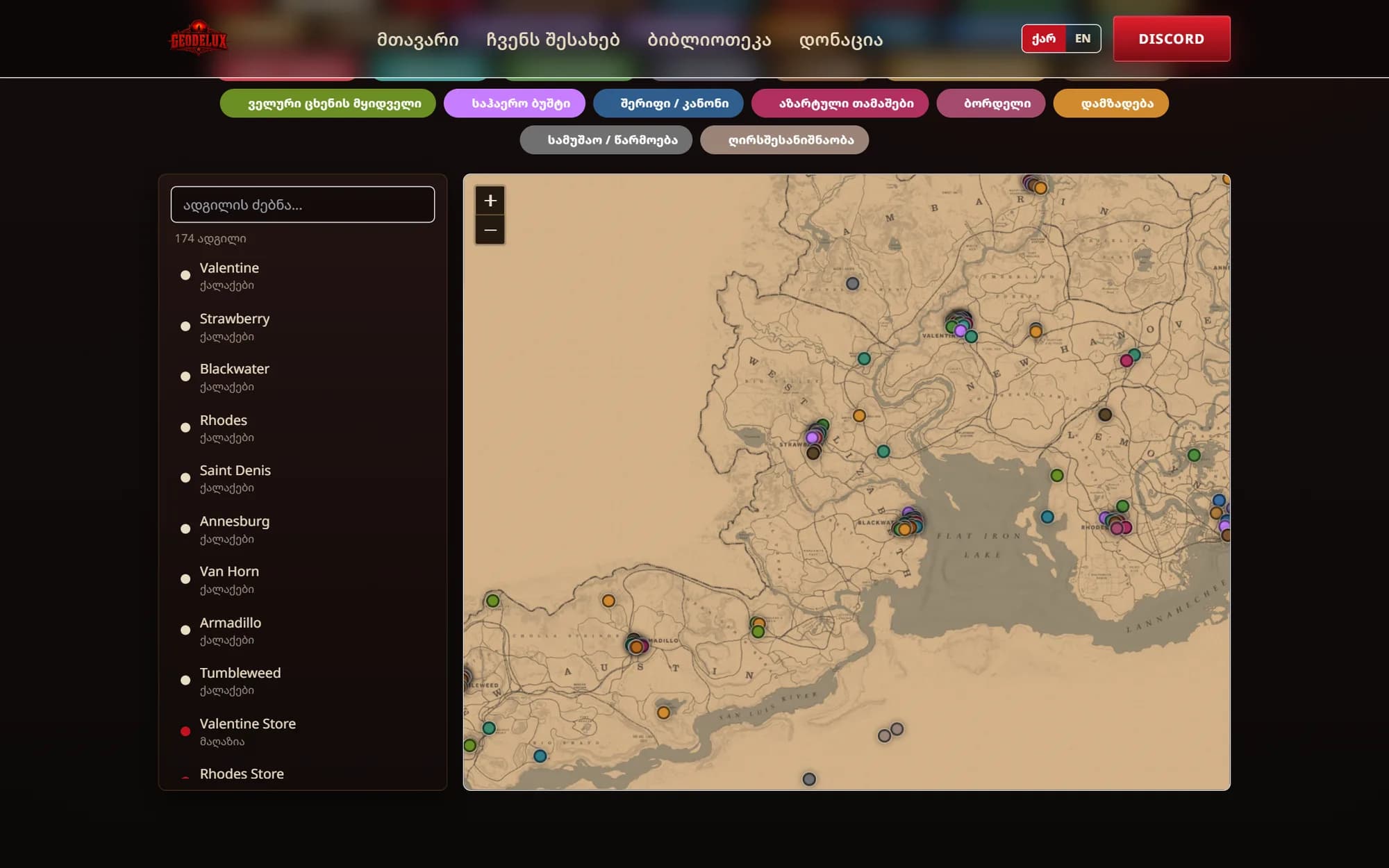This screenshot has width=1389, height=868.
Task: Open the blue marker near Rio Bravo
Action: [x=540, y=756]
